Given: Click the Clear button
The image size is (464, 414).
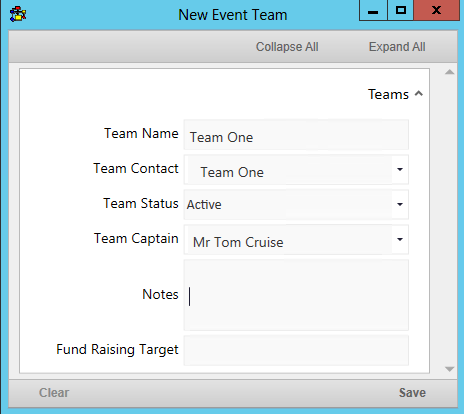Looking at the screenshot, I should tap(54, 393).
